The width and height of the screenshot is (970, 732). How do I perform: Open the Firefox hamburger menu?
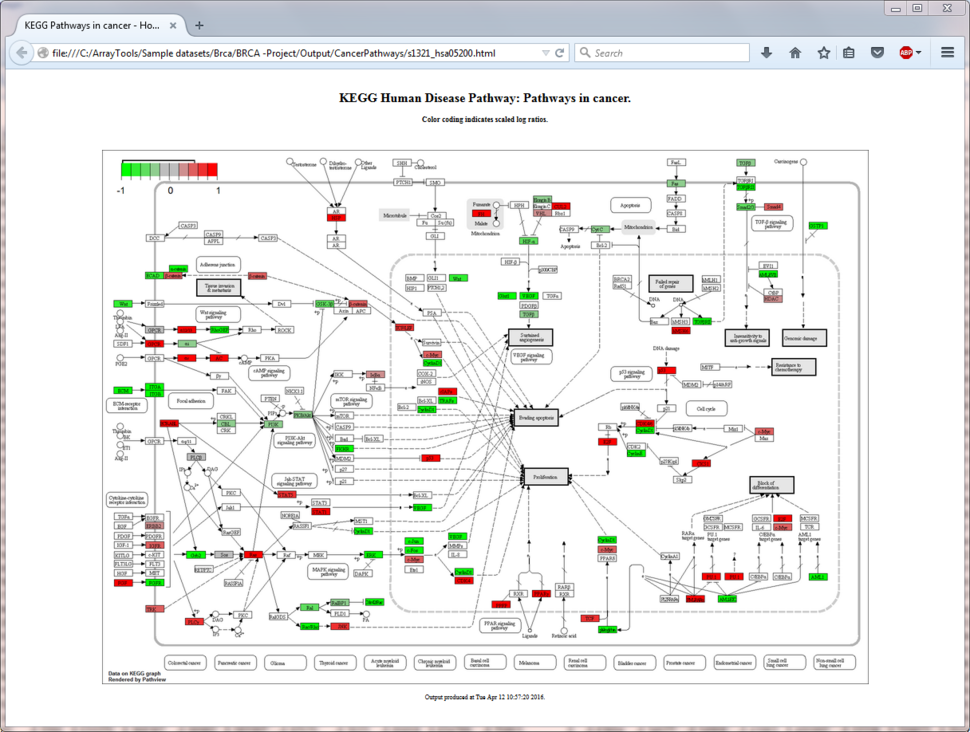pyautogui.click(x=947, y=53)
